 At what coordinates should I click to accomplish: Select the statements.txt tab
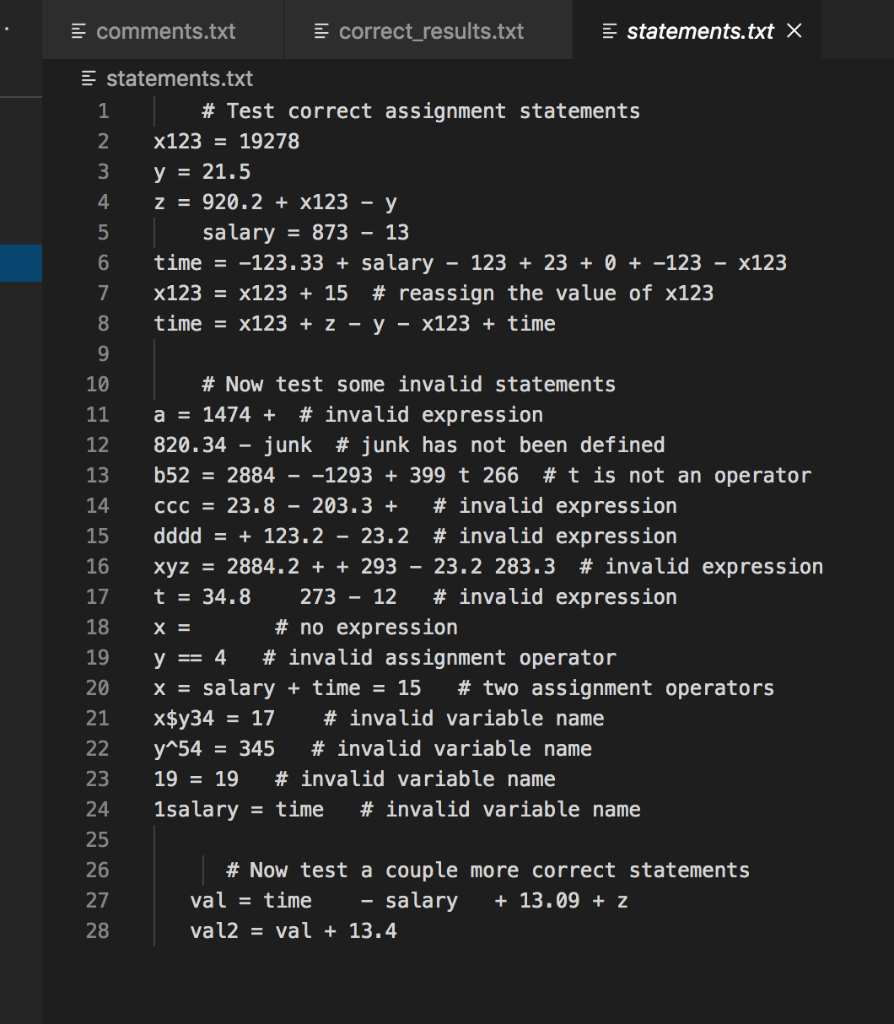click(690, 31)
